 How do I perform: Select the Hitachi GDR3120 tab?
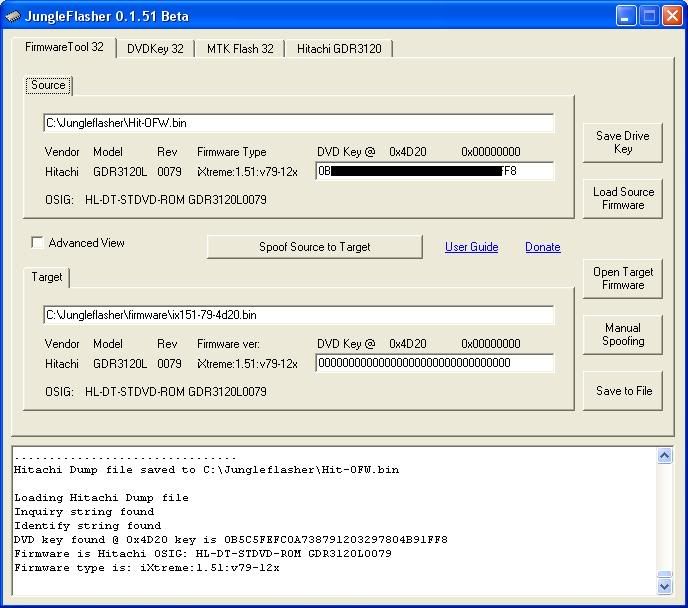click(x=338, y=49)
